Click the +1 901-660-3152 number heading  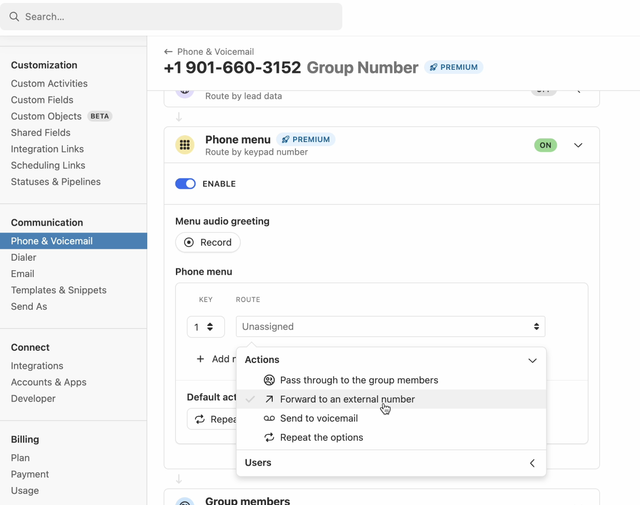coord(232,68)
